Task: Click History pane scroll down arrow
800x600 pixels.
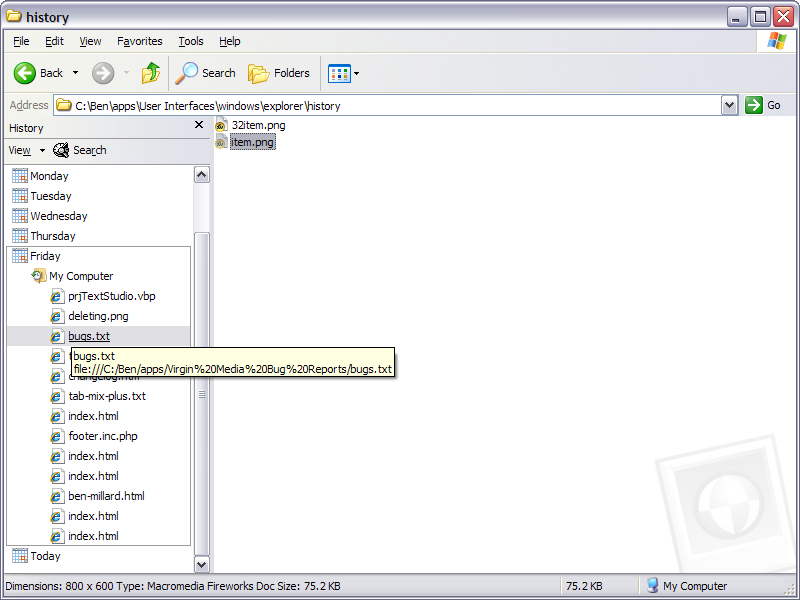Action: (202, 564)
